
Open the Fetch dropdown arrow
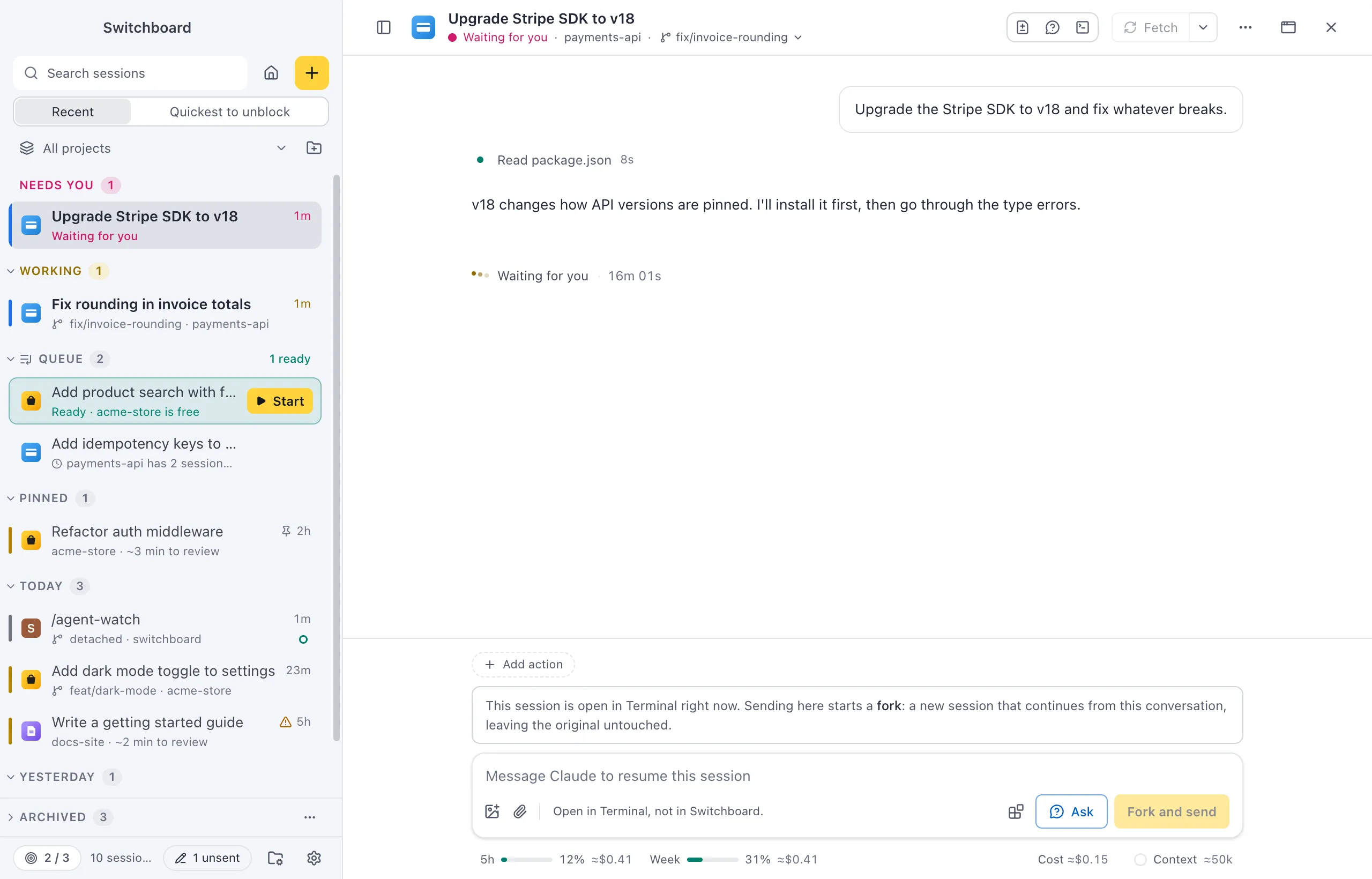pyautogui.click(x=1203, y=27)
